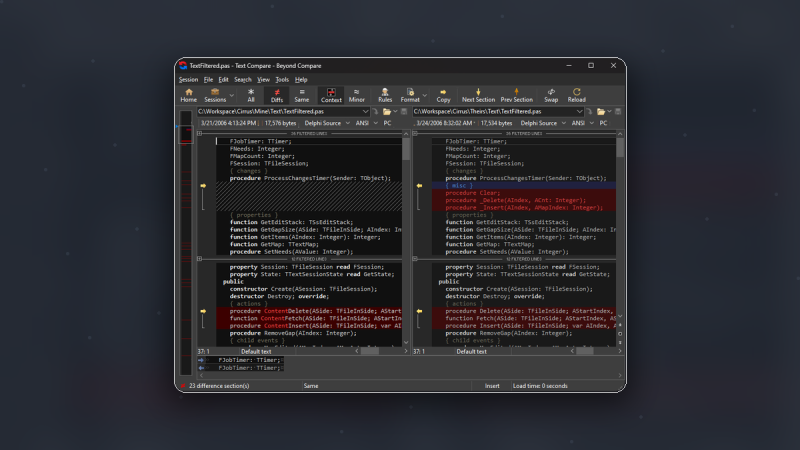The height and width of the screenshot is (450, 800).
Task: Click the left pane 3/21/2006 4:13:24 PM timestamp
Action: [x=229, y=123]
